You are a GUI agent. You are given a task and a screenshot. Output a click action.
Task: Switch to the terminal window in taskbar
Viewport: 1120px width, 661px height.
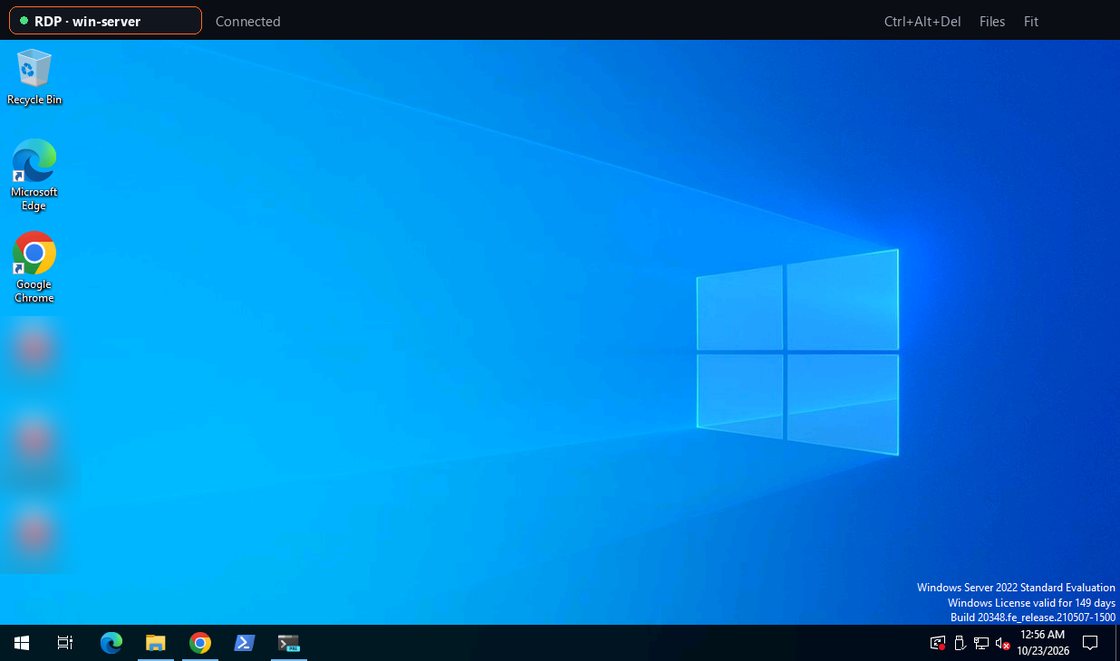coord(289,643)
